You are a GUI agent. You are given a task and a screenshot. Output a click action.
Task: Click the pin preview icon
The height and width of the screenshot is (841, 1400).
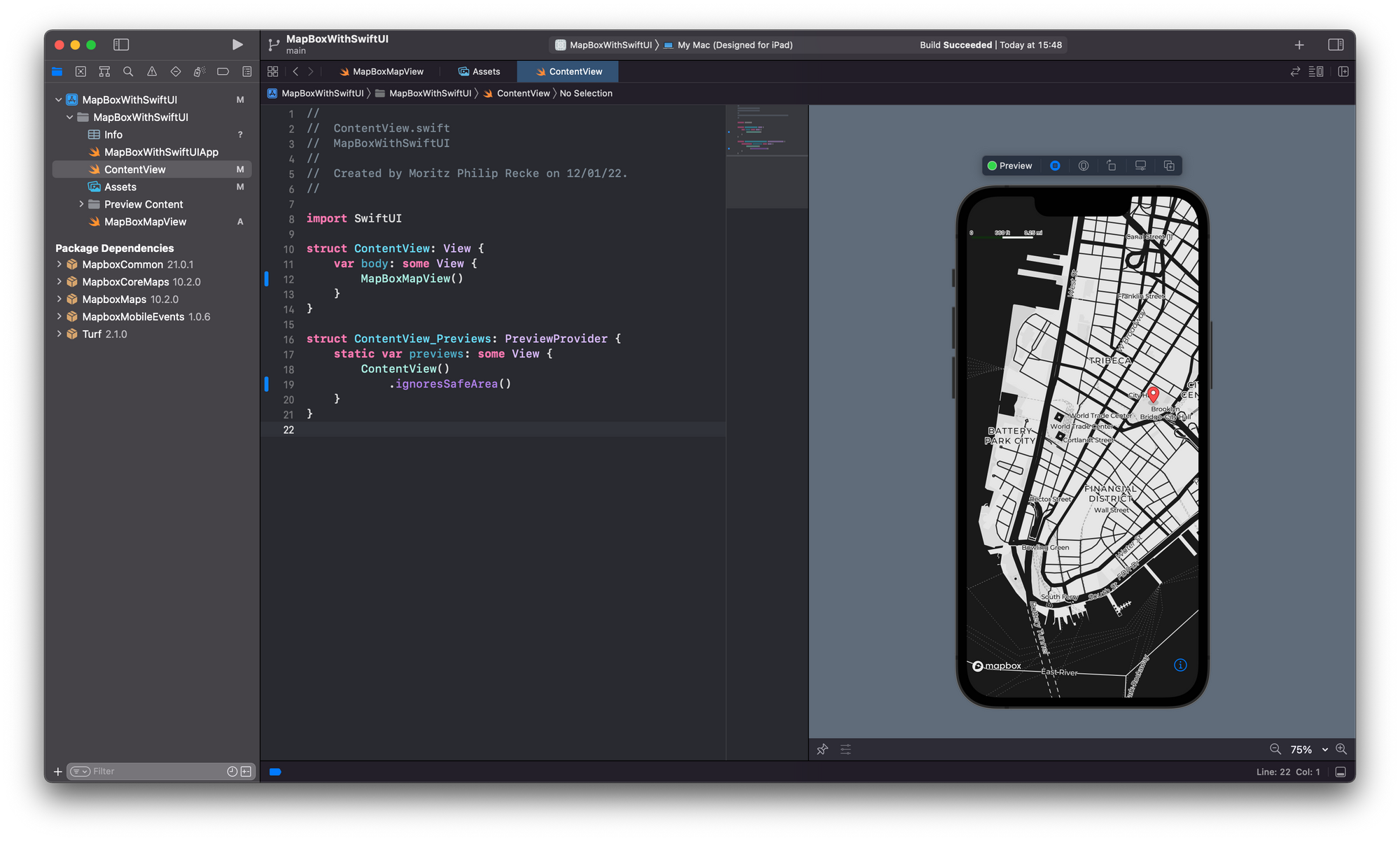pyautogui.click(x=822, y=749)
